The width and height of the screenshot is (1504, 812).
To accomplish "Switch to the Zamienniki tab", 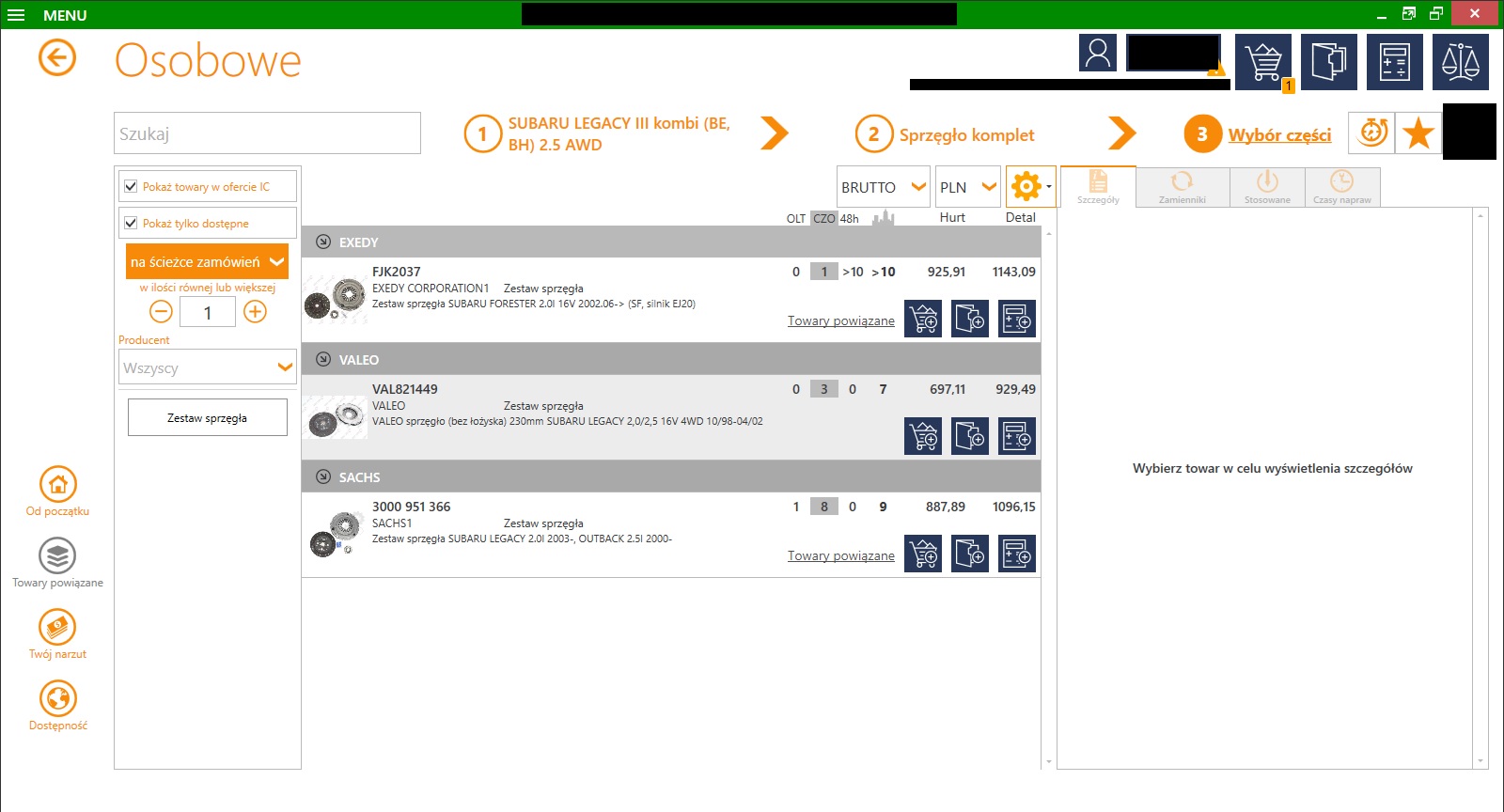I will [x=1182, y=187].
